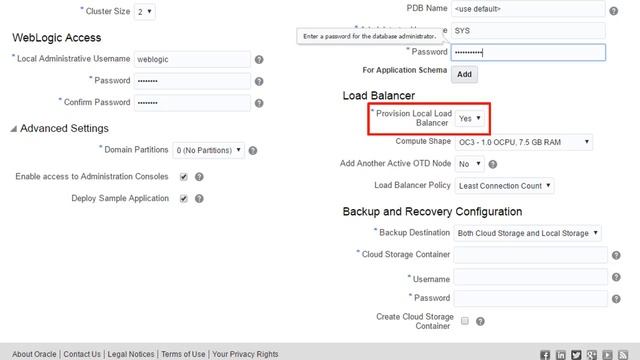The height and width of the screenshot is (360, 640).
Task: Collapse the Advanced Settings section
Action: [14, 129]
